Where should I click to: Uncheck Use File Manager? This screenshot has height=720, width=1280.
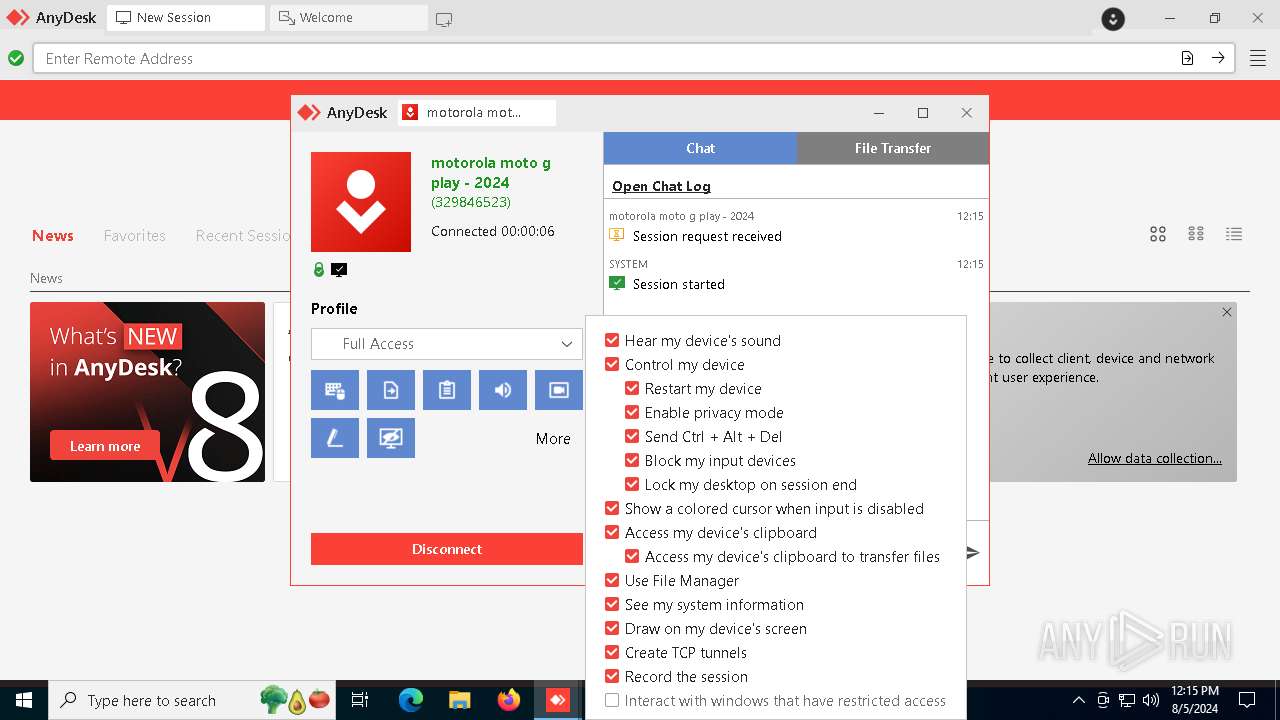coord(612,580)
